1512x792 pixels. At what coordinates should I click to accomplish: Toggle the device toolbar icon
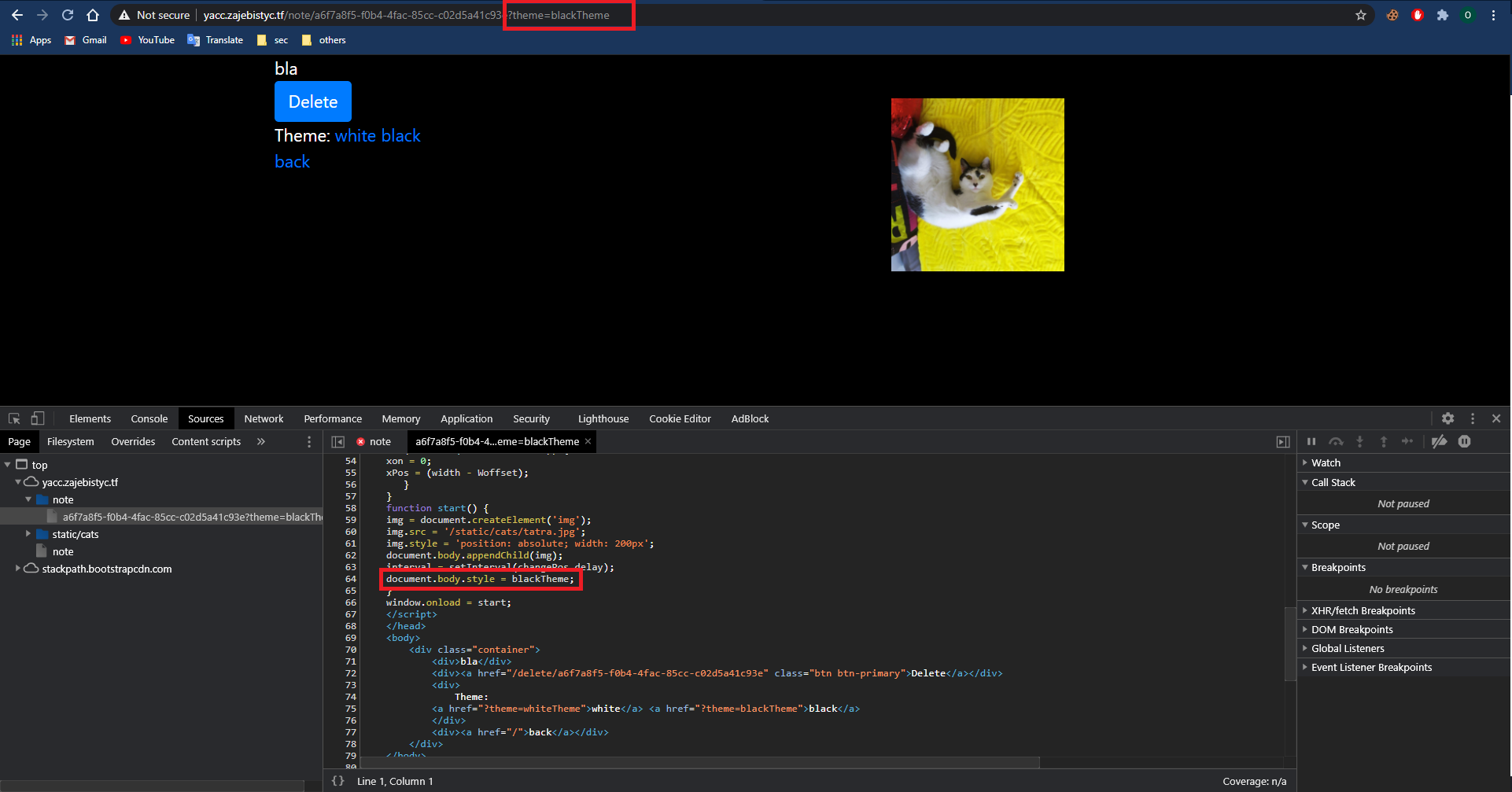37,418
